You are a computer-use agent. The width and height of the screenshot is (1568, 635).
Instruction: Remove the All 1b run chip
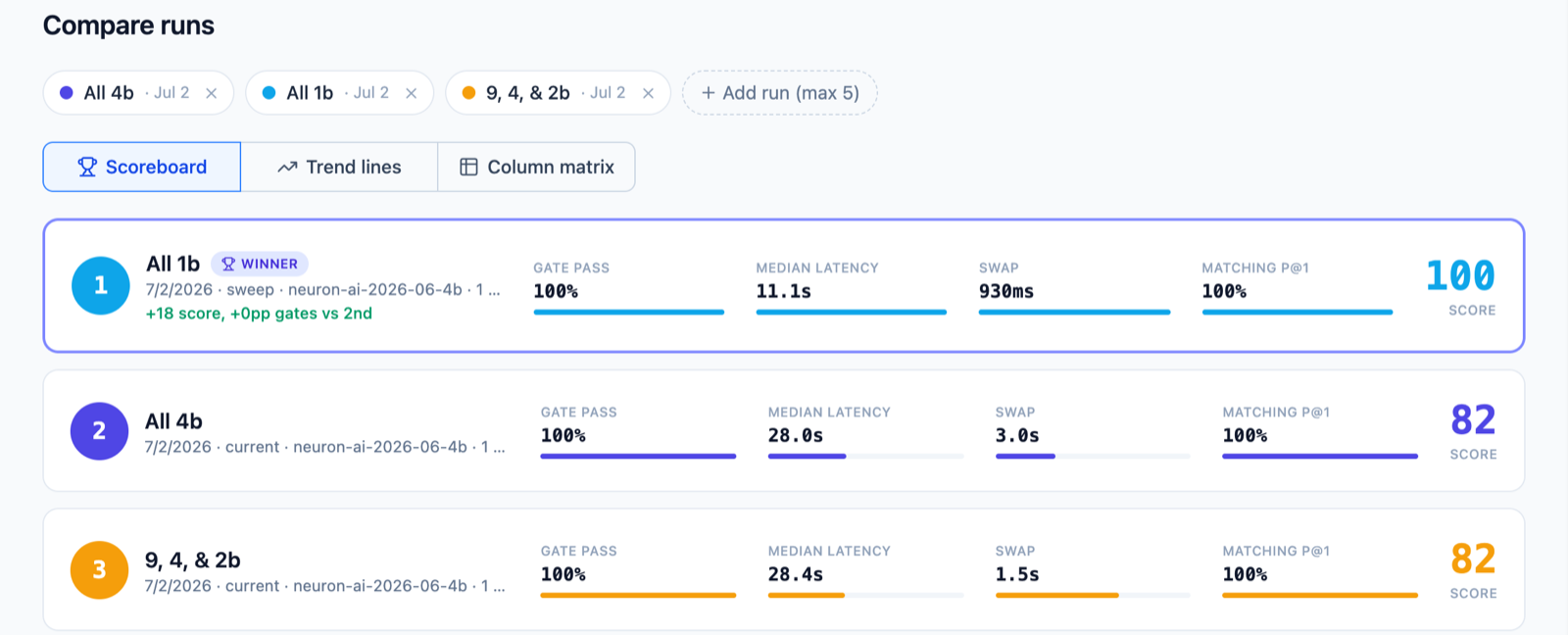coord(411,93)
